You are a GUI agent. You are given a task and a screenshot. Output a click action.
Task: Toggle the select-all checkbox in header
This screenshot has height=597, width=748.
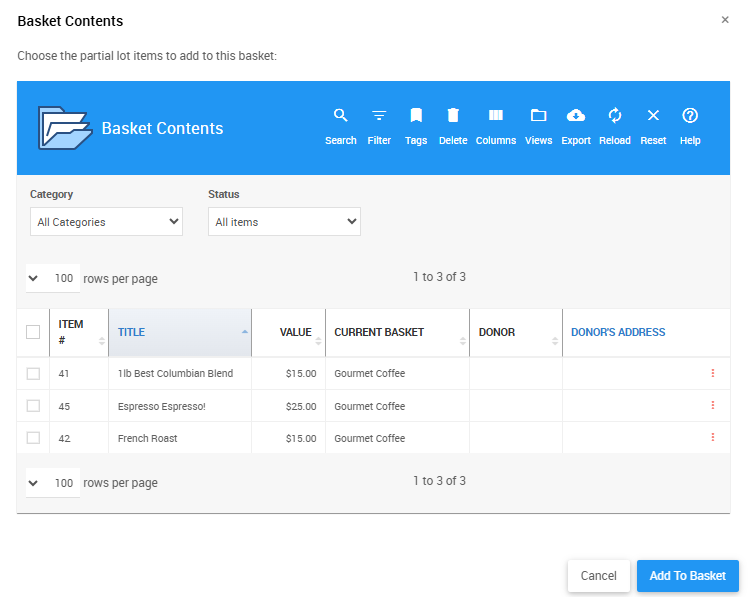pyautogui.click(x=33, y=332)
